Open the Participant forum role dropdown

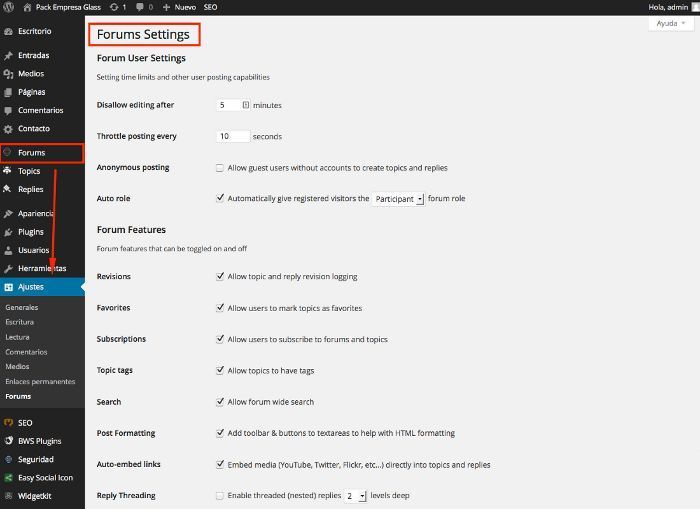(398, 199)
